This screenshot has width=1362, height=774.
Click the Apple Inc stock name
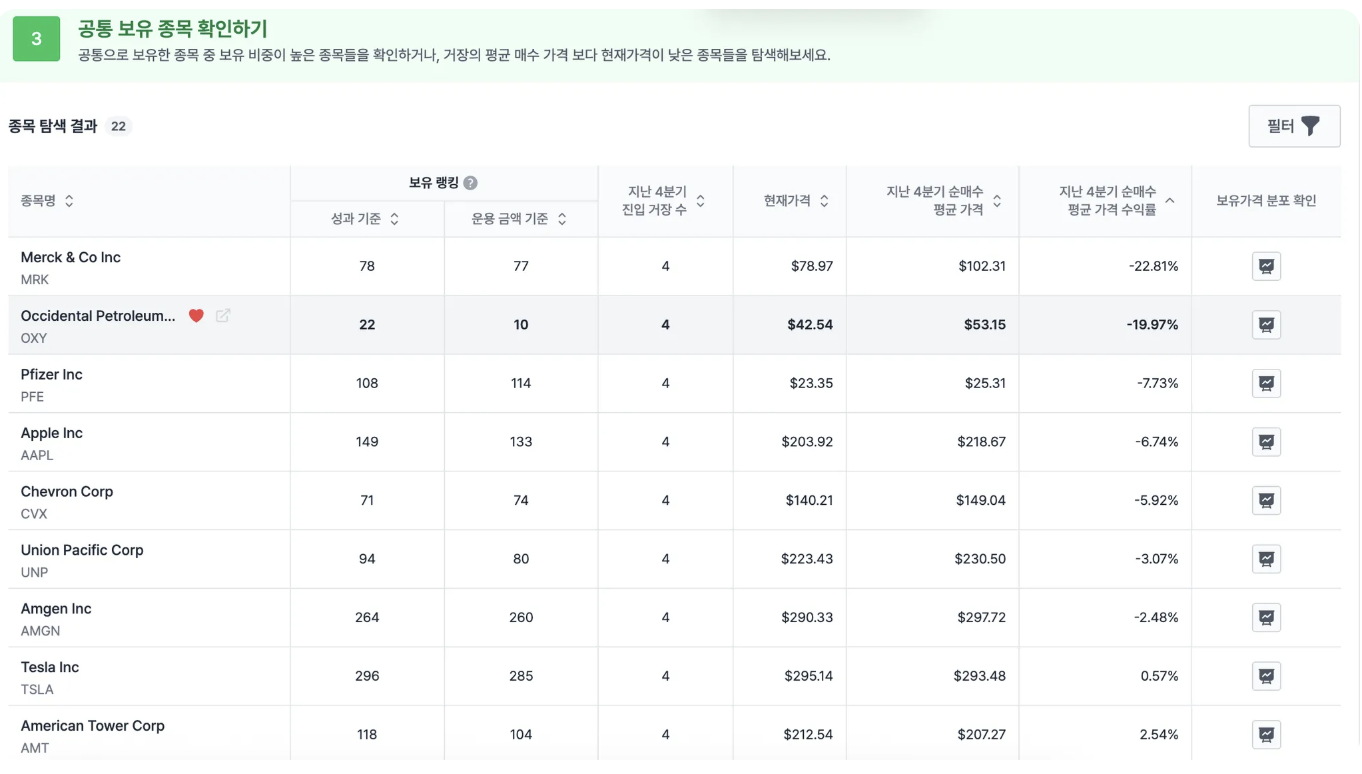point(52,434)
